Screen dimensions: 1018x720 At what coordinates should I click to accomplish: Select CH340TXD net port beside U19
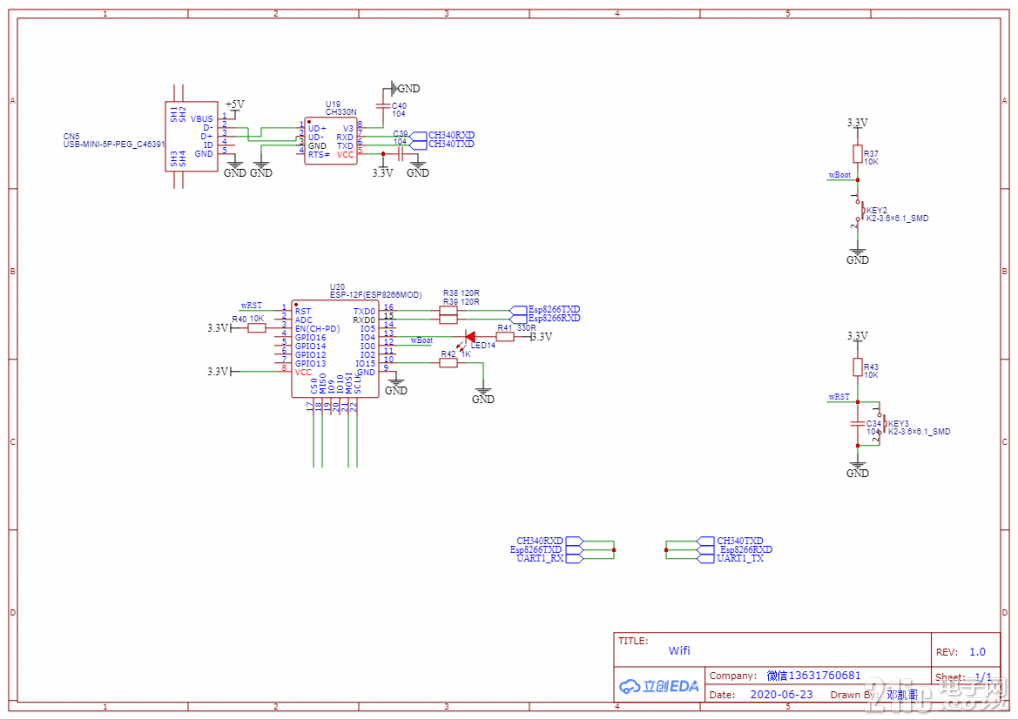point(443,143)
